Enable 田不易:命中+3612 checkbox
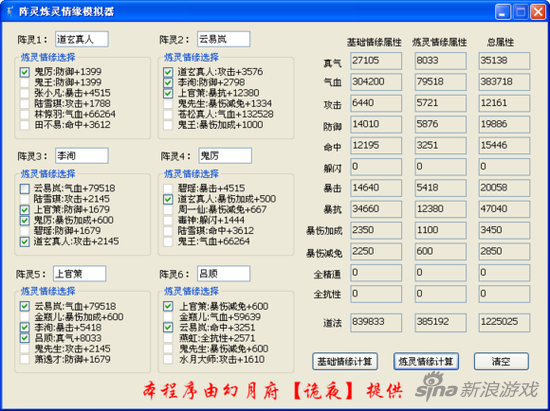The height and width of the screenshot is (411, 550). click(25, 125)
